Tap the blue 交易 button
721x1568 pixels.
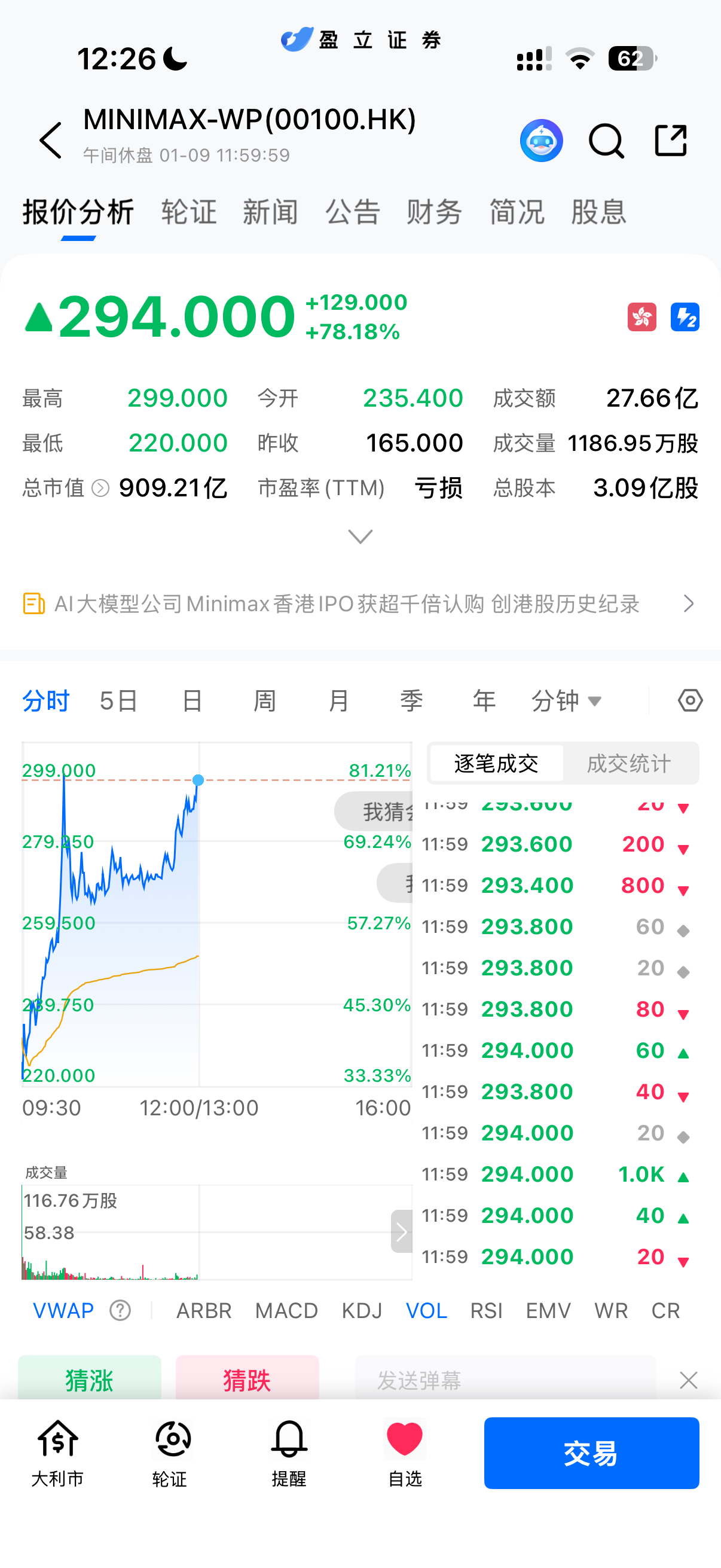[x=591, y=1453]
